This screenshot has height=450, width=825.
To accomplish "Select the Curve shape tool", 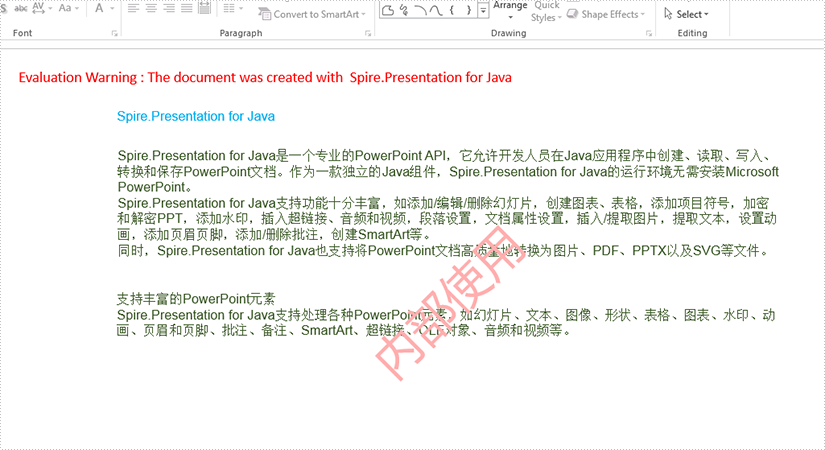I will tap(436, 10).
